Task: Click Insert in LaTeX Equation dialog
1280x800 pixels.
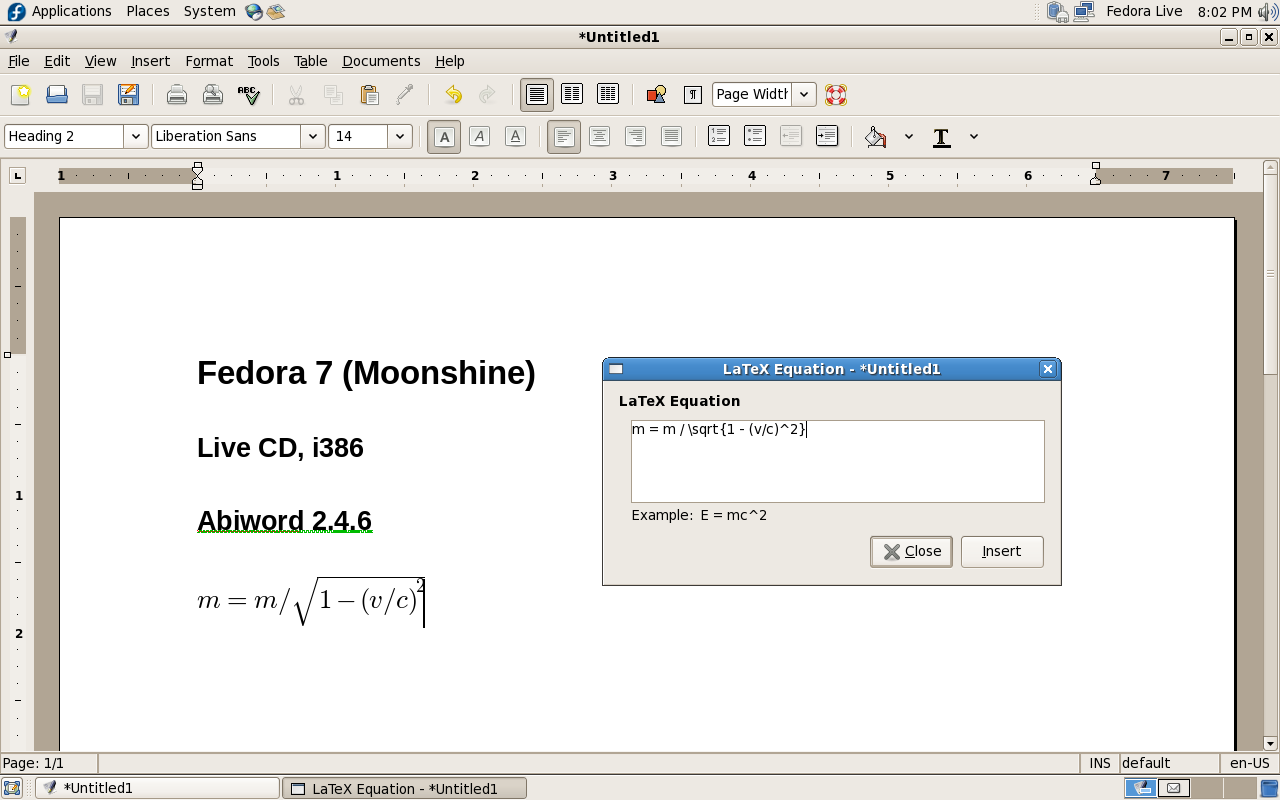Action: (1002, 551)
